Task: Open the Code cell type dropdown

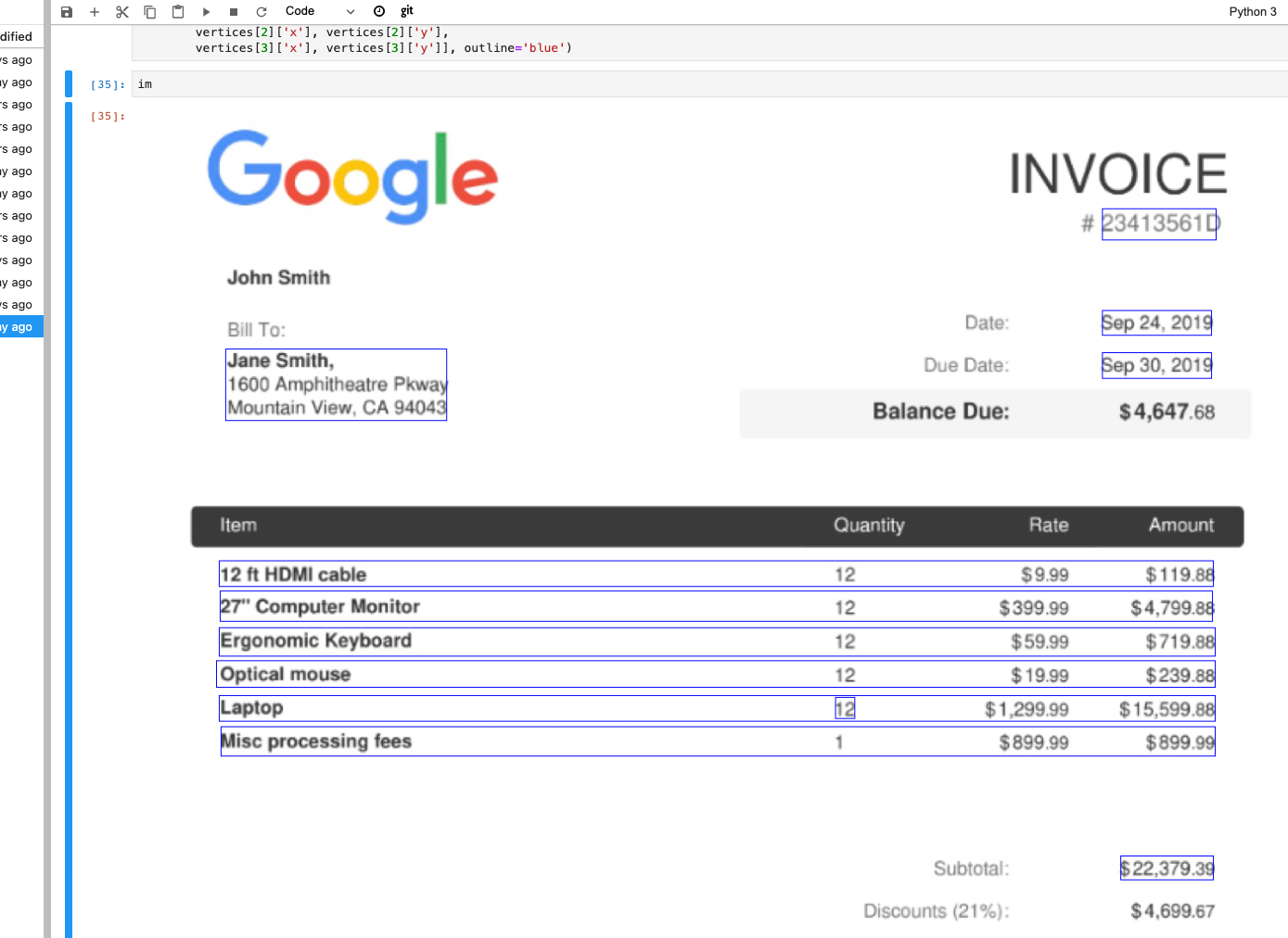Action: point(319,11)
